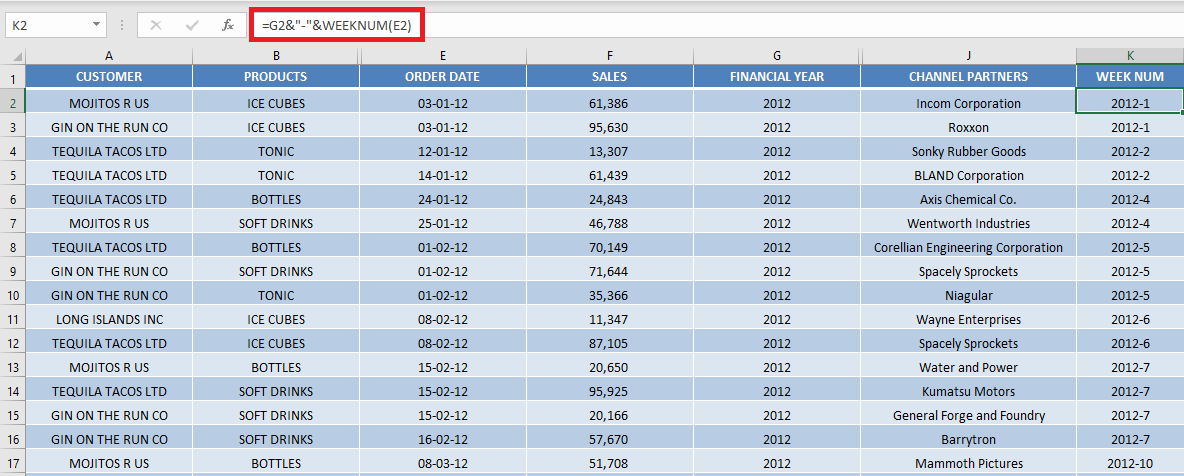Click the Cancel X icon in formula bar
This screenshot has height=476, width=1184.
[156, 25]
